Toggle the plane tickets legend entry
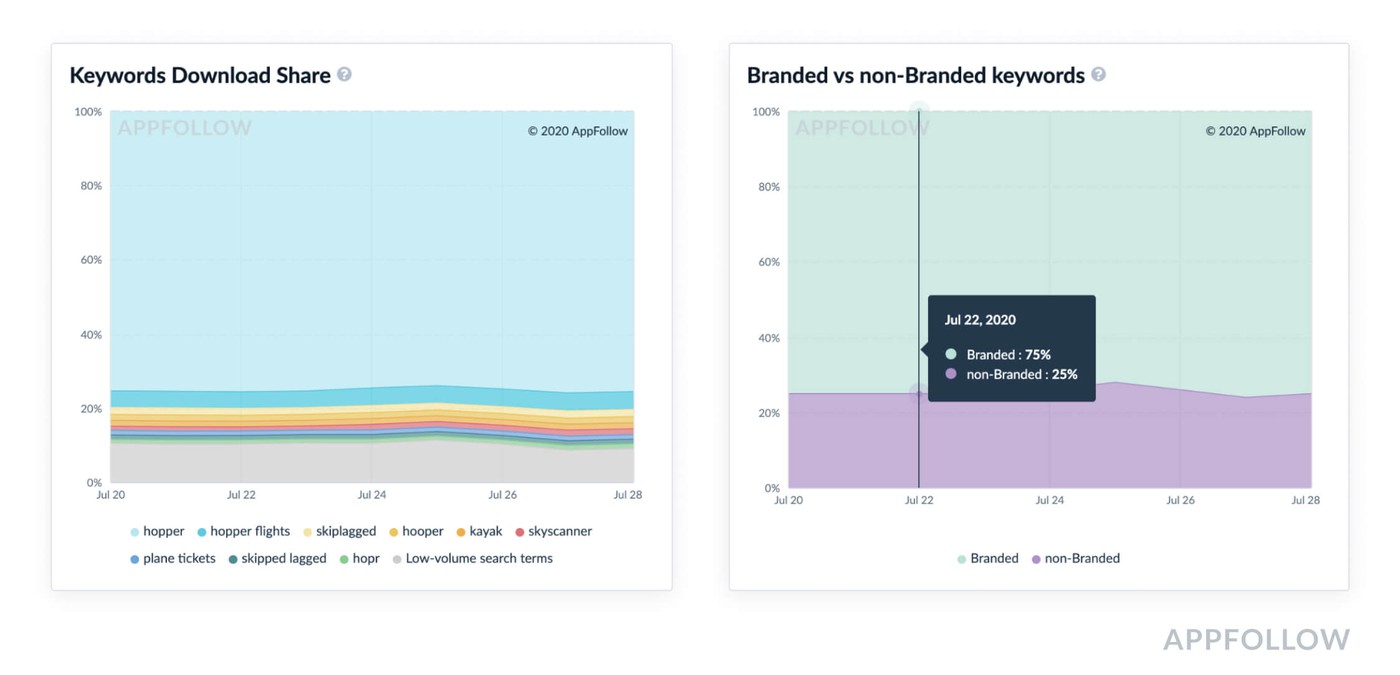Screen dimensions: 1400x675 click(172, 559)
